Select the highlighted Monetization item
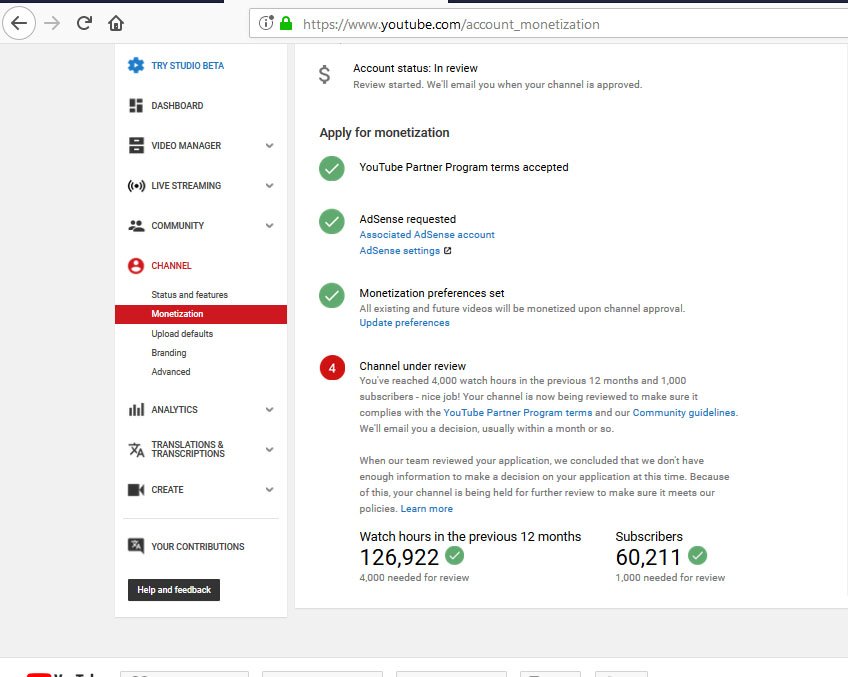Viewport: 848px width, 677px height. tap(201, 314)
